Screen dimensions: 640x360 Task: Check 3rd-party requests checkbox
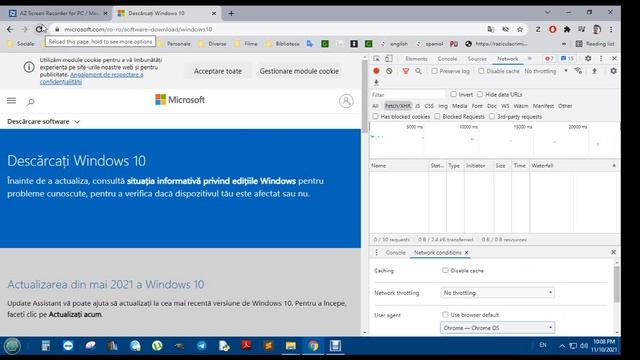pos(492,117)
